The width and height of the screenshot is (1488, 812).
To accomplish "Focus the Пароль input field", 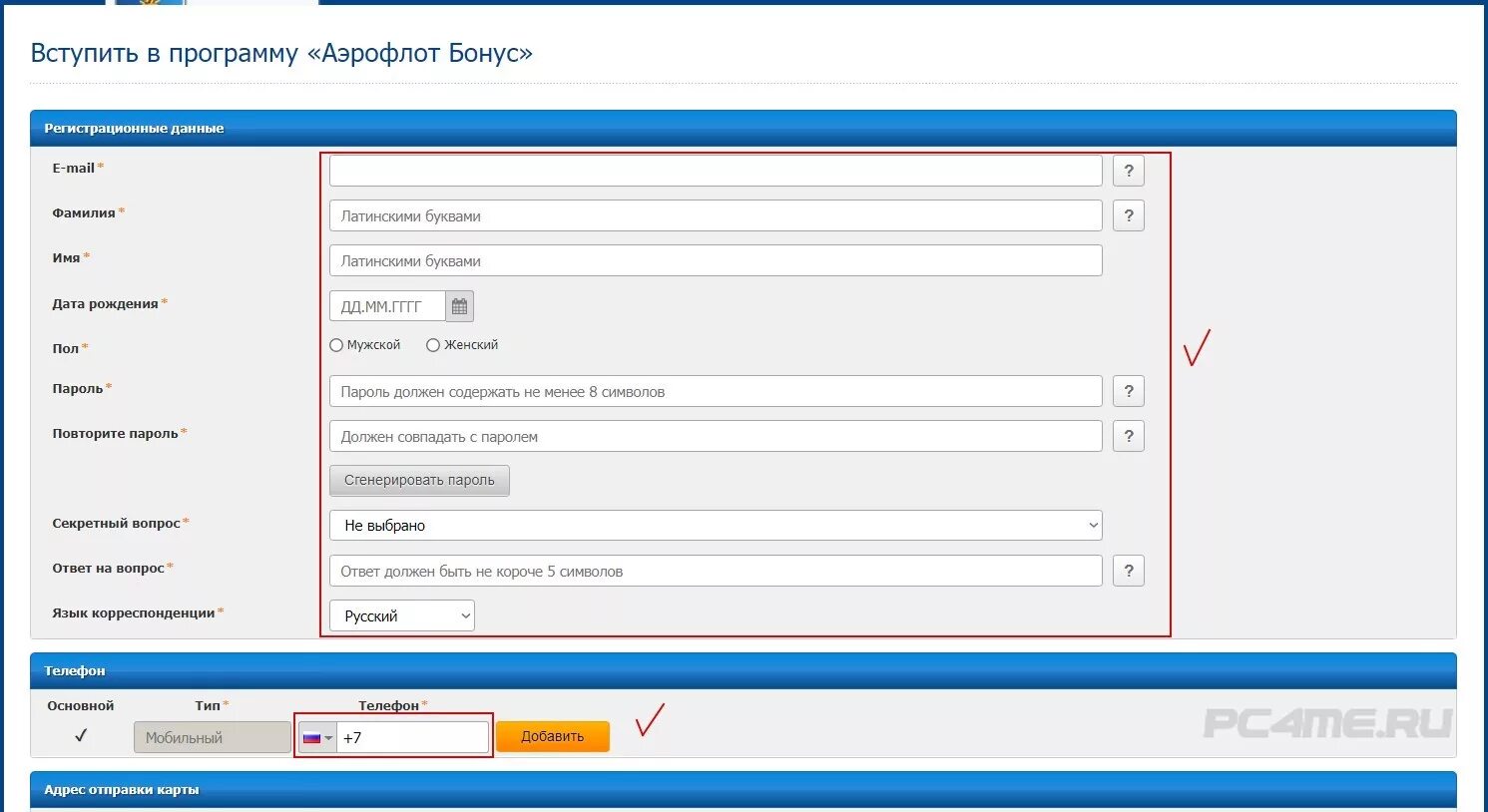I will point(716,391).
